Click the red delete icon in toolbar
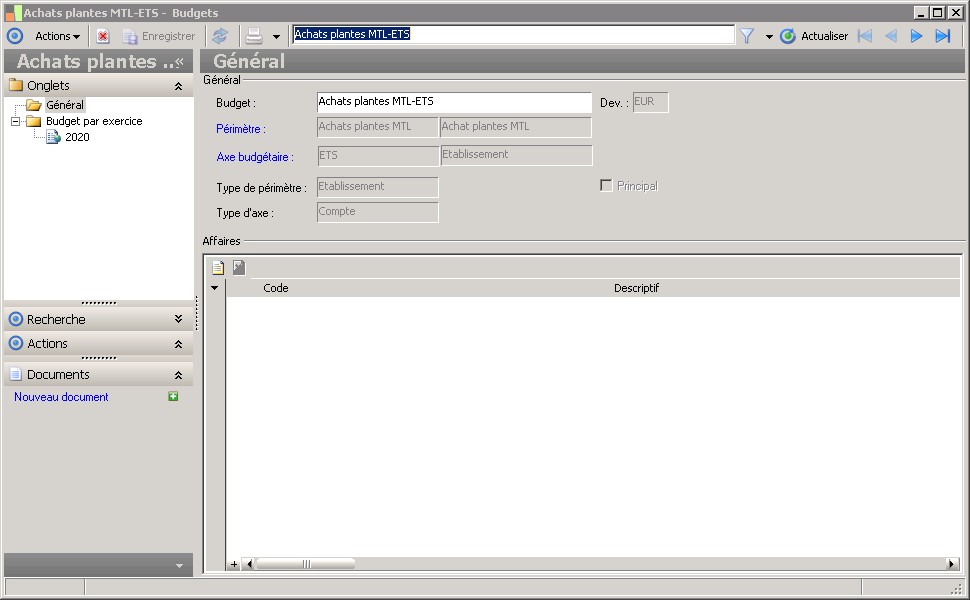970x600 pixels. click(x=103, y=36)
